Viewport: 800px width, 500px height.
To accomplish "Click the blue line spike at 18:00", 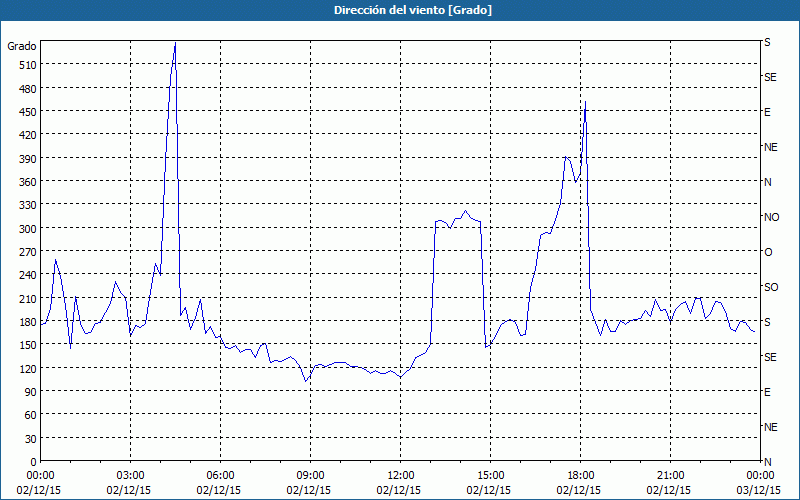I will point(585,103).
